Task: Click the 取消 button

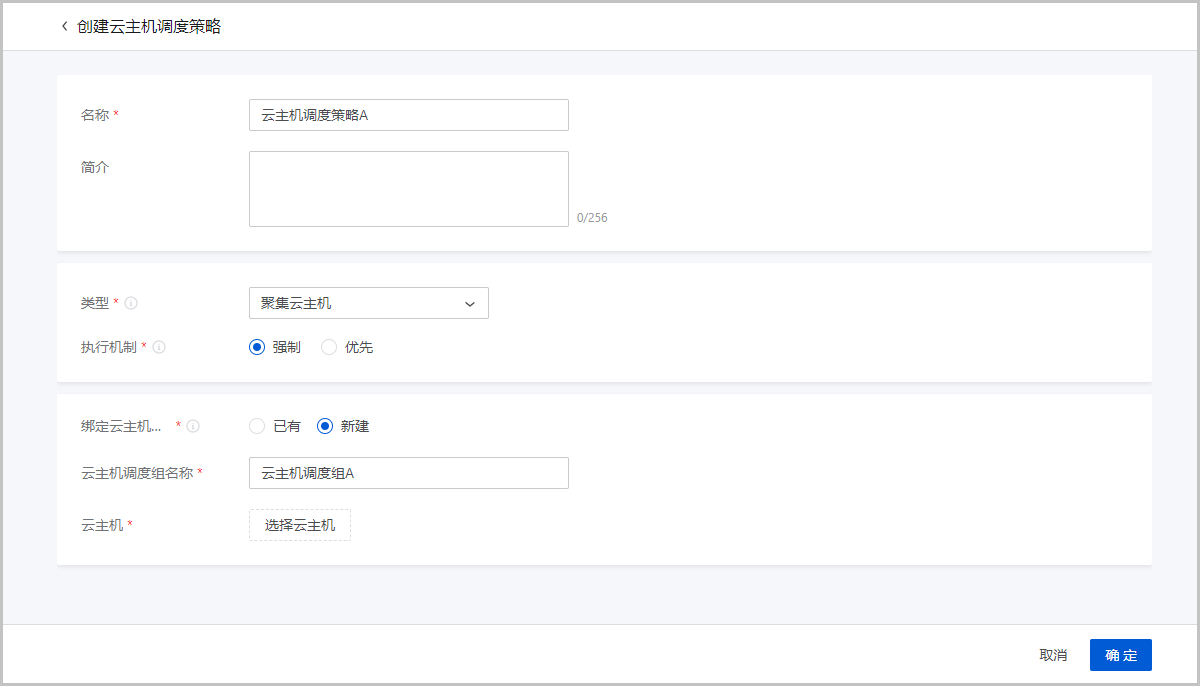Action: (x=1053, y=655)
